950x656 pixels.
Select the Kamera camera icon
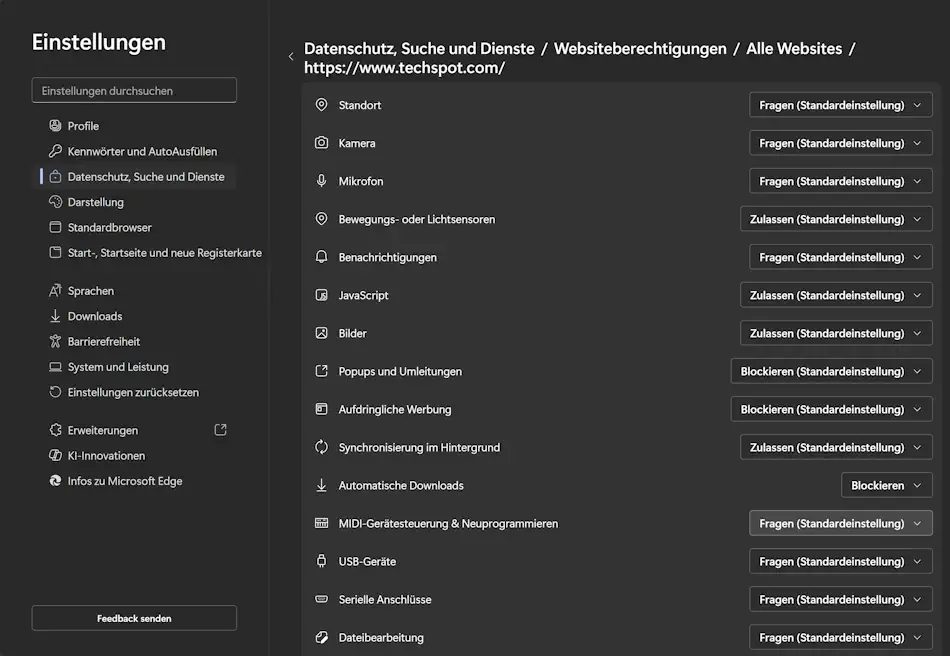[321, 142]
